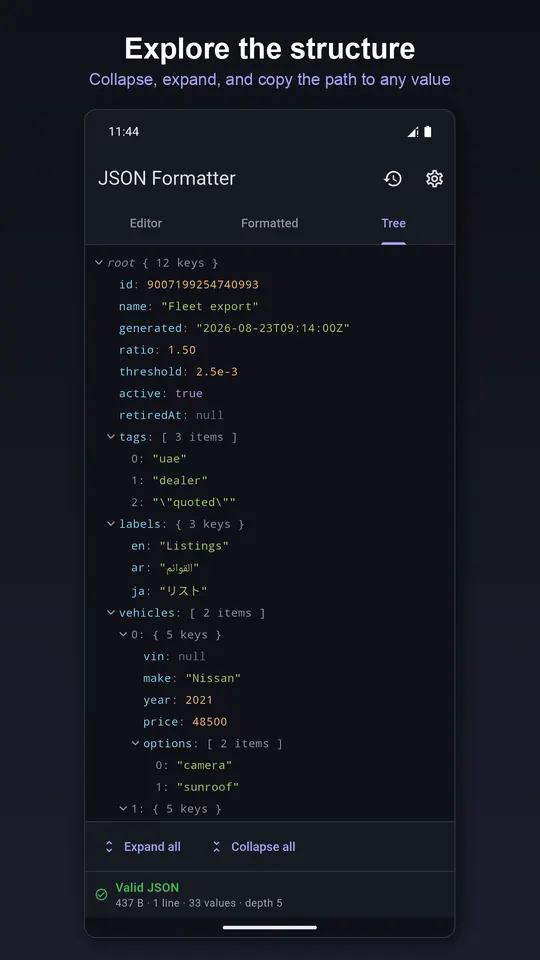Image resolution: width=540 pixels, height=960 pixels.
Task: Tap the bottom navigation handle bar
Action: (269, 928)
